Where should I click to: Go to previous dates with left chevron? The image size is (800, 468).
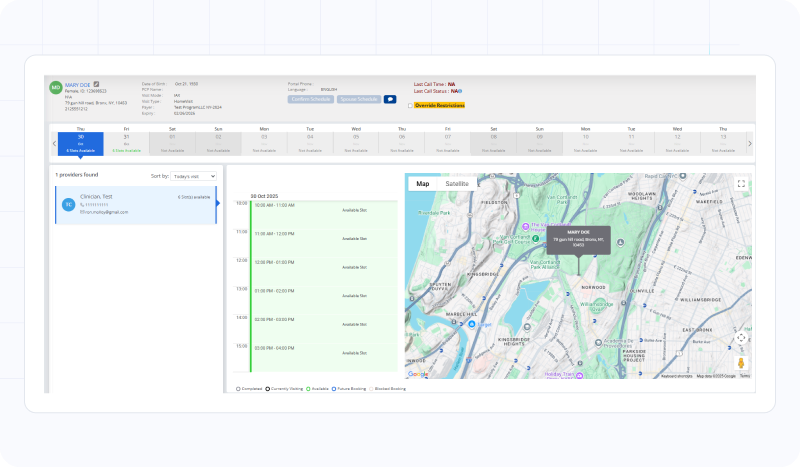55,144
